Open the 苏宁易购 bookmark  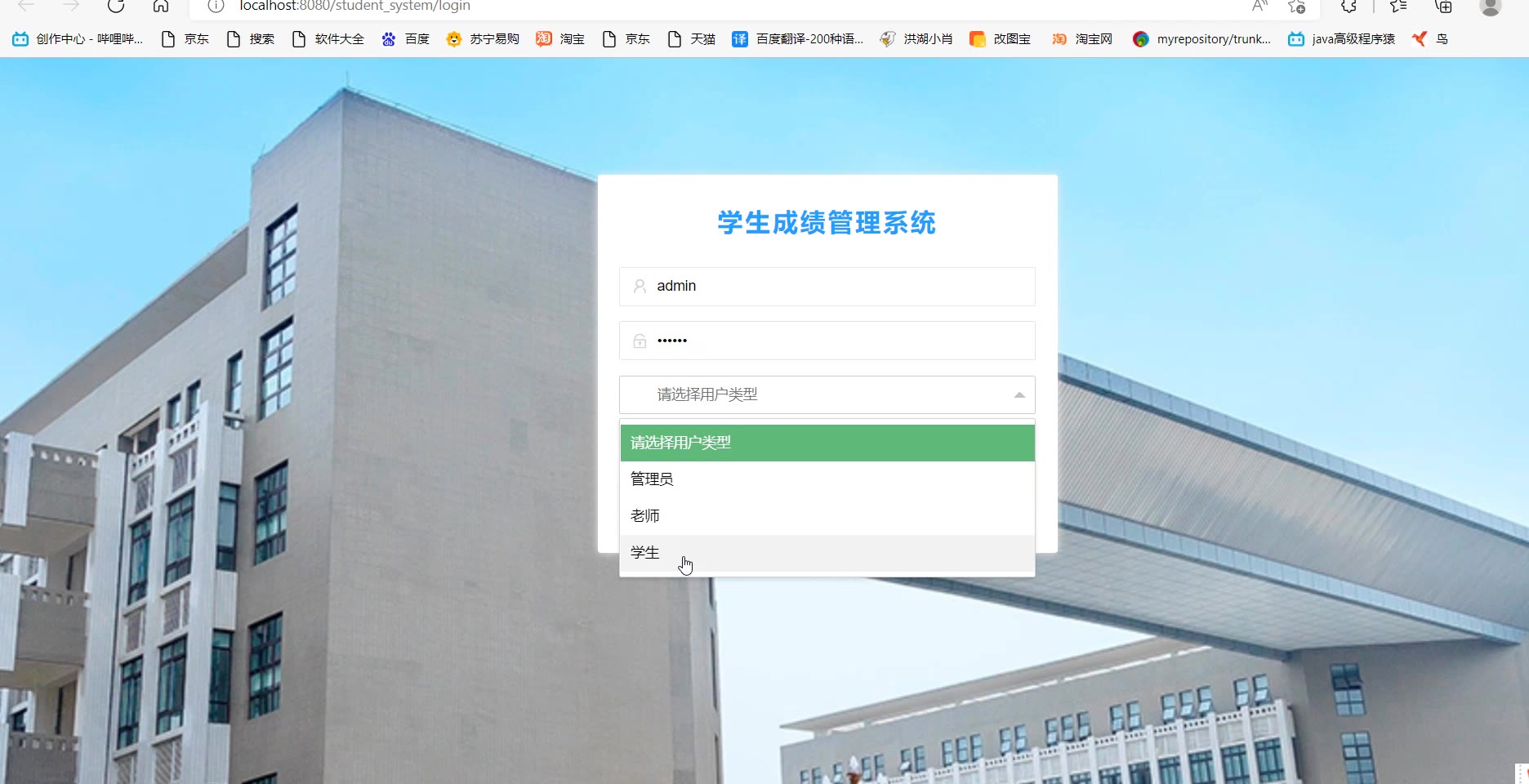coord(483,39)
